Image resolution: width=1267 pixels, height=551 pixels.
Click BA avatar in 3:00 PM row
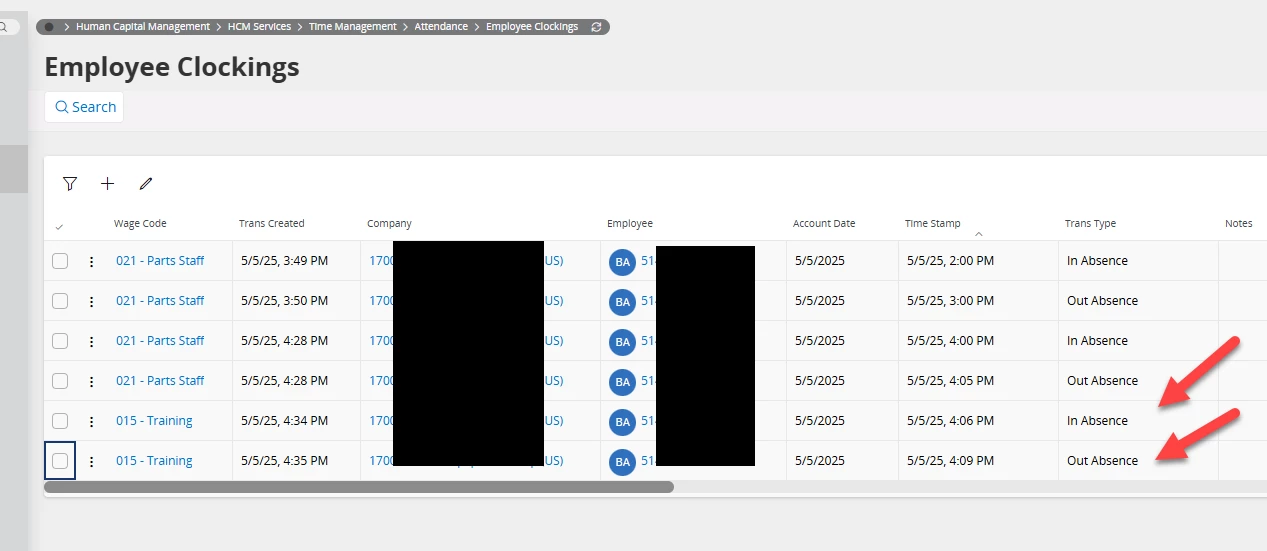(622, 302)
